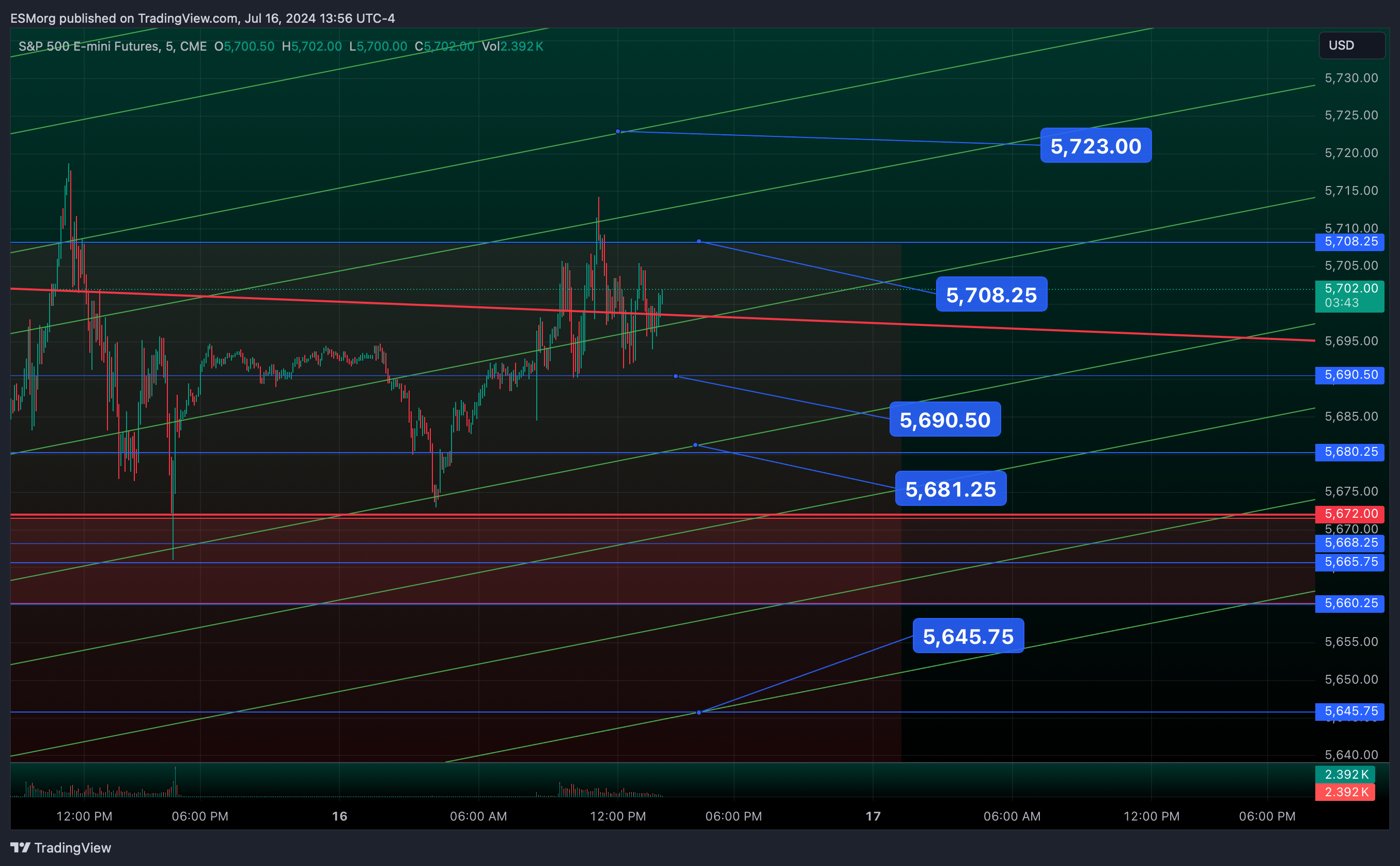Click the Vol 2.392 K legend value
Viewport: 1400px width, 866px height.
pyautogui.click(x=512, y=47)
